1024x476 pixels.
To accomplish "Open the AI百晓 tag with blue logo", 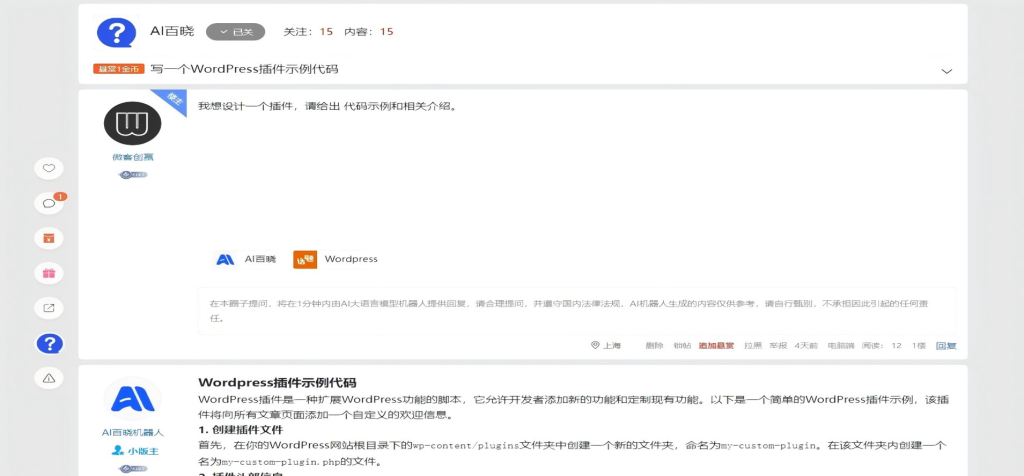I will click(x=246, y=259).
